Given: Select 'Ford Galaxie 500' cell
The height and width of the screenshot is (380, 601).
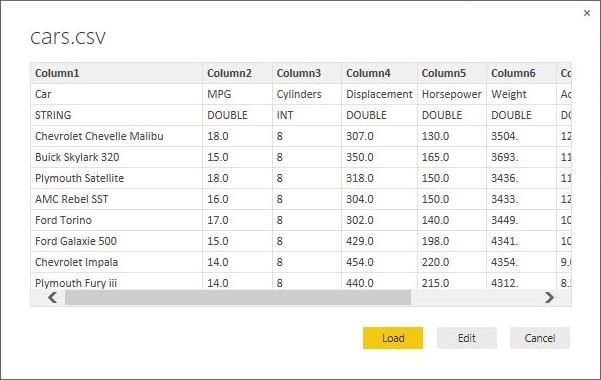Looking at the screenshot, I should pyautogui.click(x=117, y=241).
